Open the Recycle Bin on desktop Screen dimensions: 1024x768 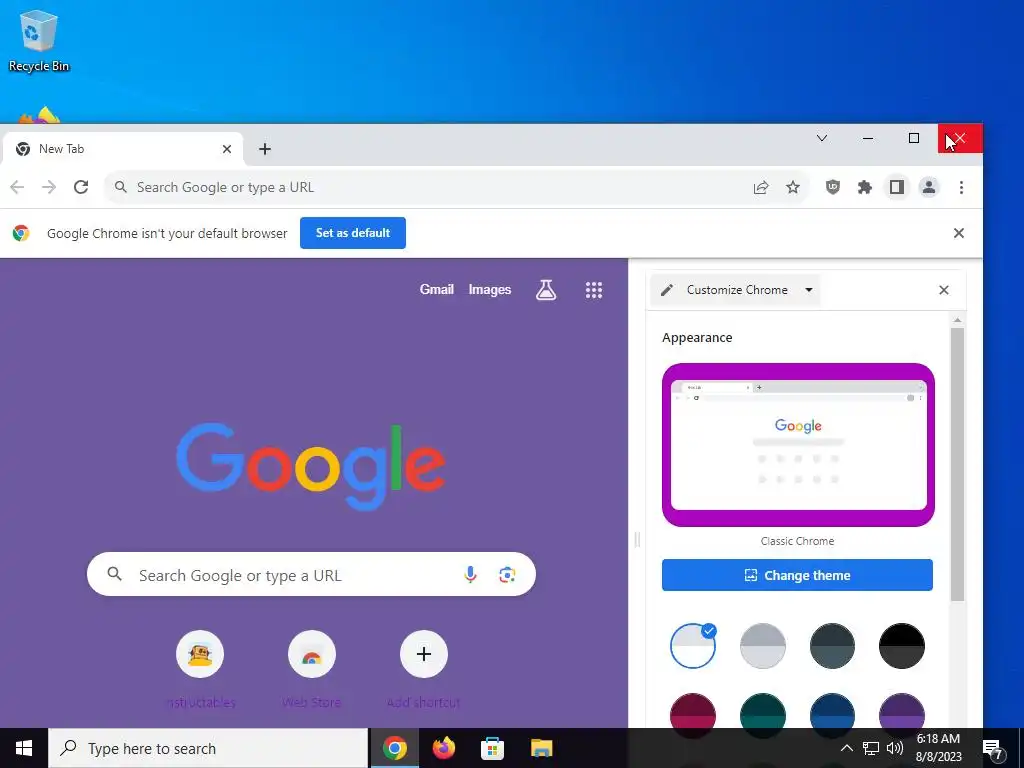[39, 40]
